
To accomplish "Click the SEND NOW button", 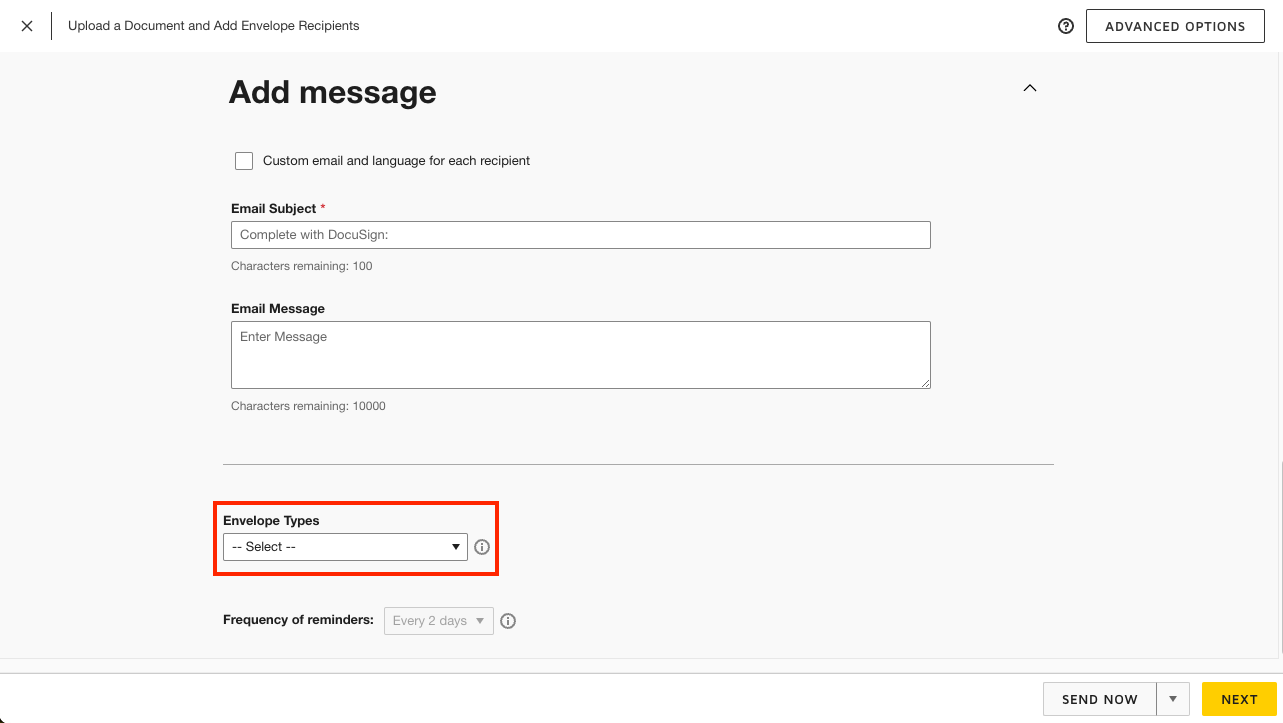I will coord(1099,699).
